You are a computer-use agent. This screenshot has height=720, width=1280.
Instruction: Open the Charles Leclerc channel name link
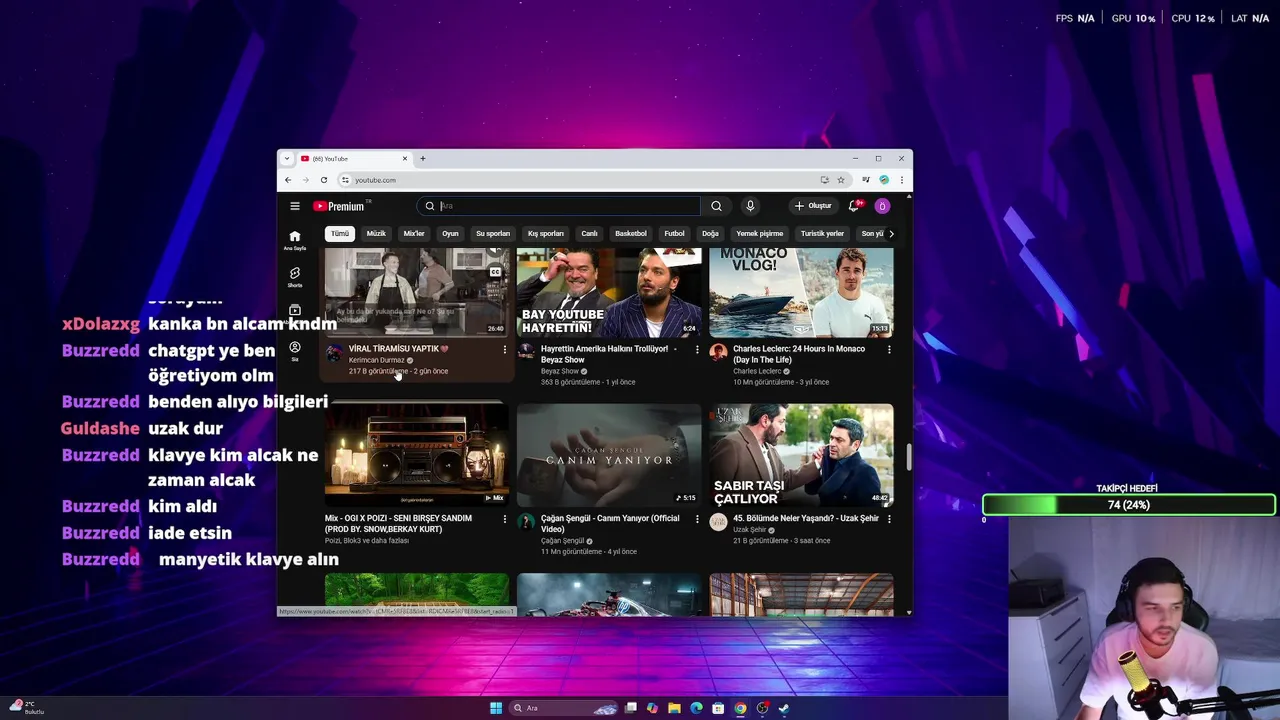tap(757, 371)
